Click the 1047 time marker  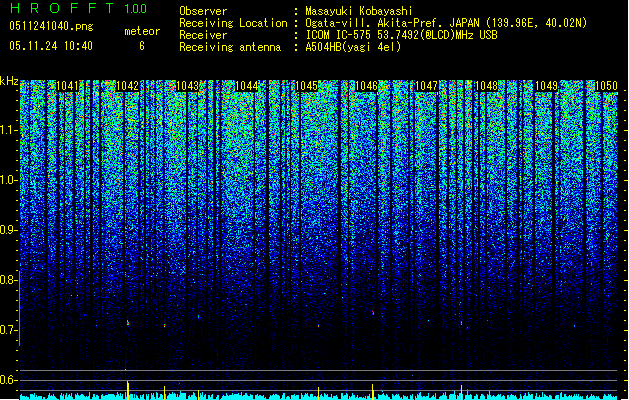click(x=426, y=86)
